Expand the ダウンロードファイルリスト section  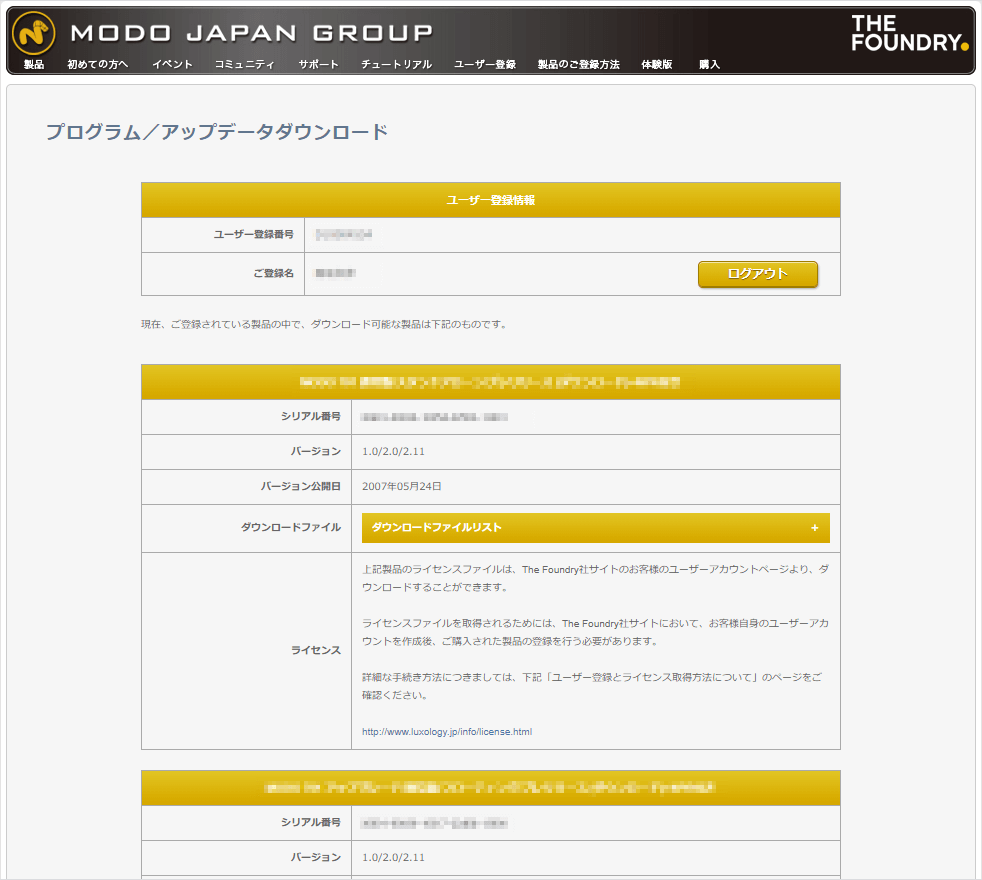pos(596,528)
